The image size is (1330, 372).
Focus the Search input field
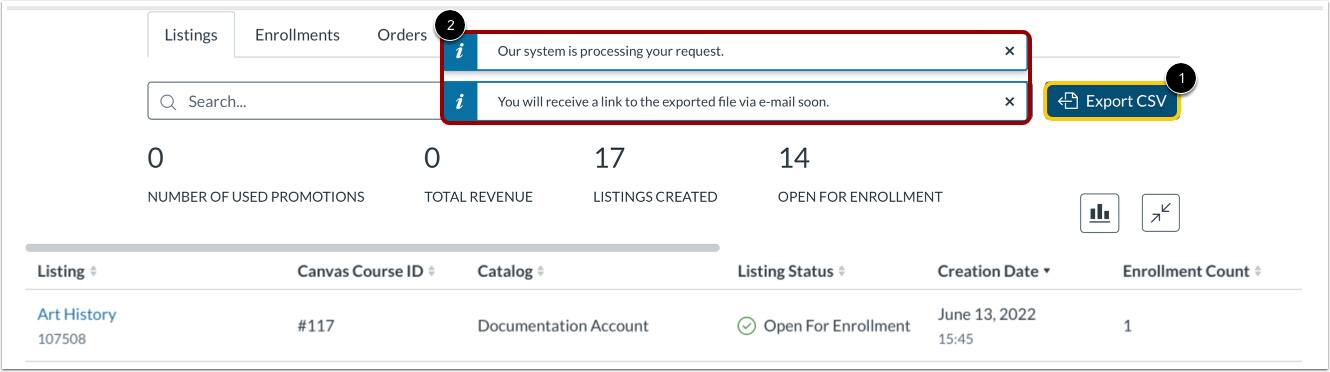tap(297, 101)
